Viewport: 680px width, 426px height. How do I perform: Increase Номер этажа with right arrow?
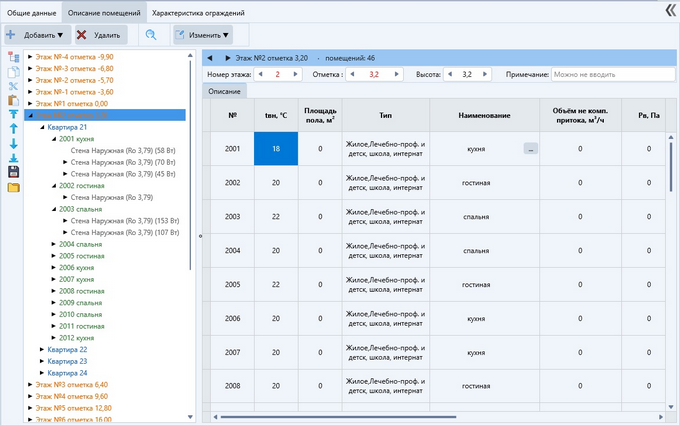[x=295, y=74]
